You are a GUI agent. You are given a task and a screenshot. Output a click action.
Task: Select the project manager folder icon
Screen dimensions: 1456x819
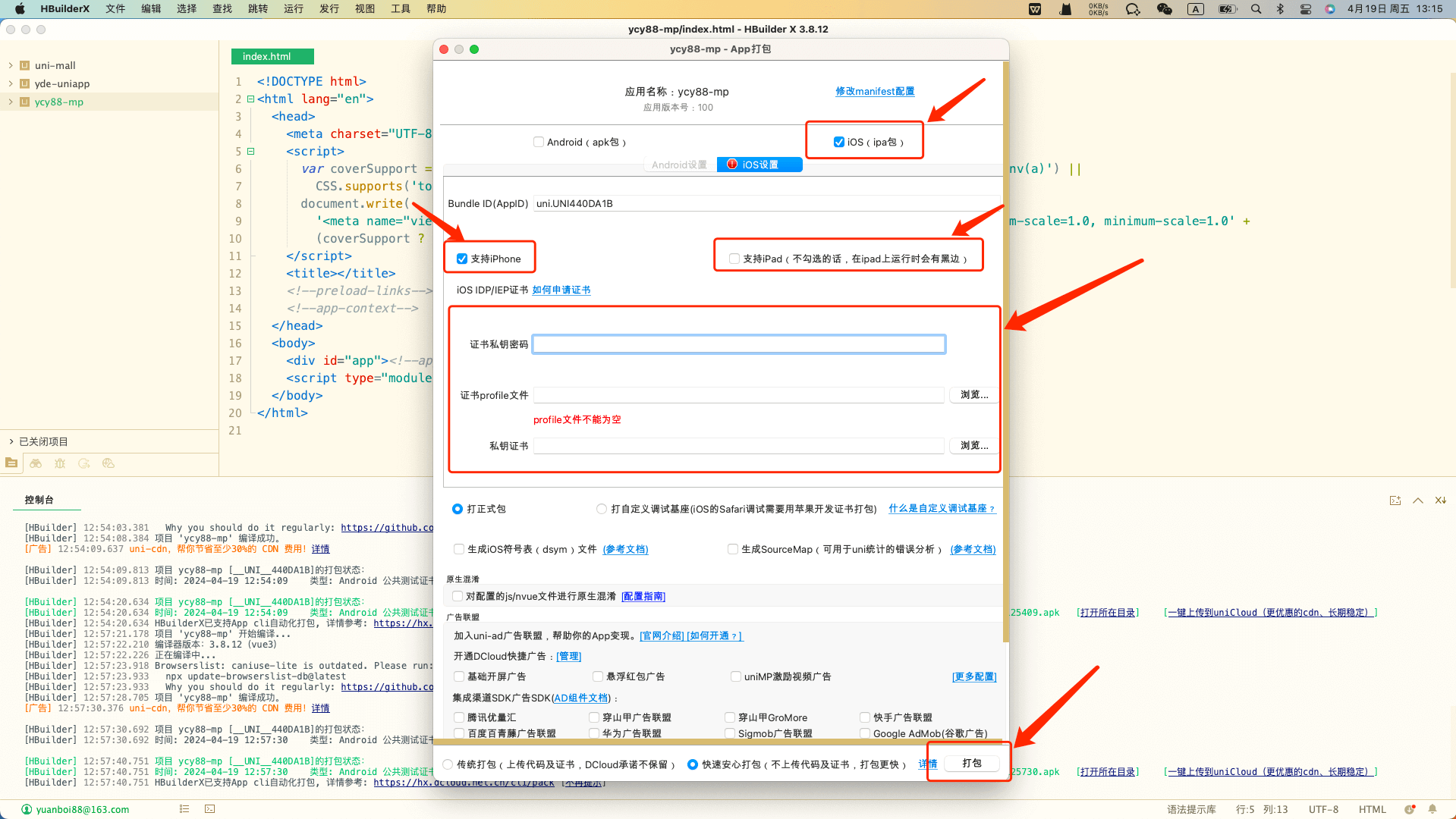[x=11, y=463]
